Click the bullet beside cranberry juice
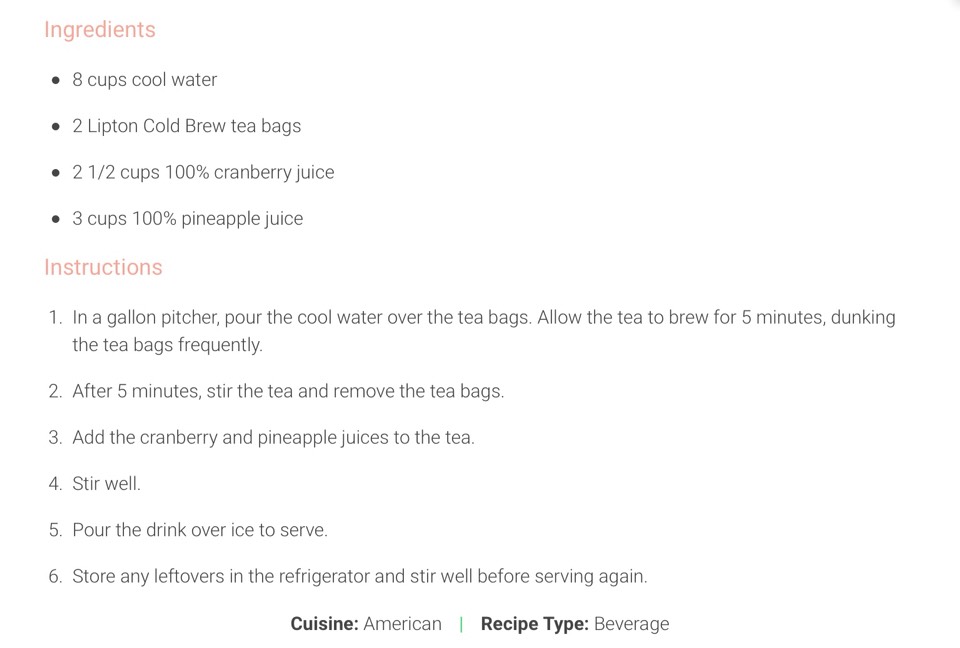 pos(56,173)
